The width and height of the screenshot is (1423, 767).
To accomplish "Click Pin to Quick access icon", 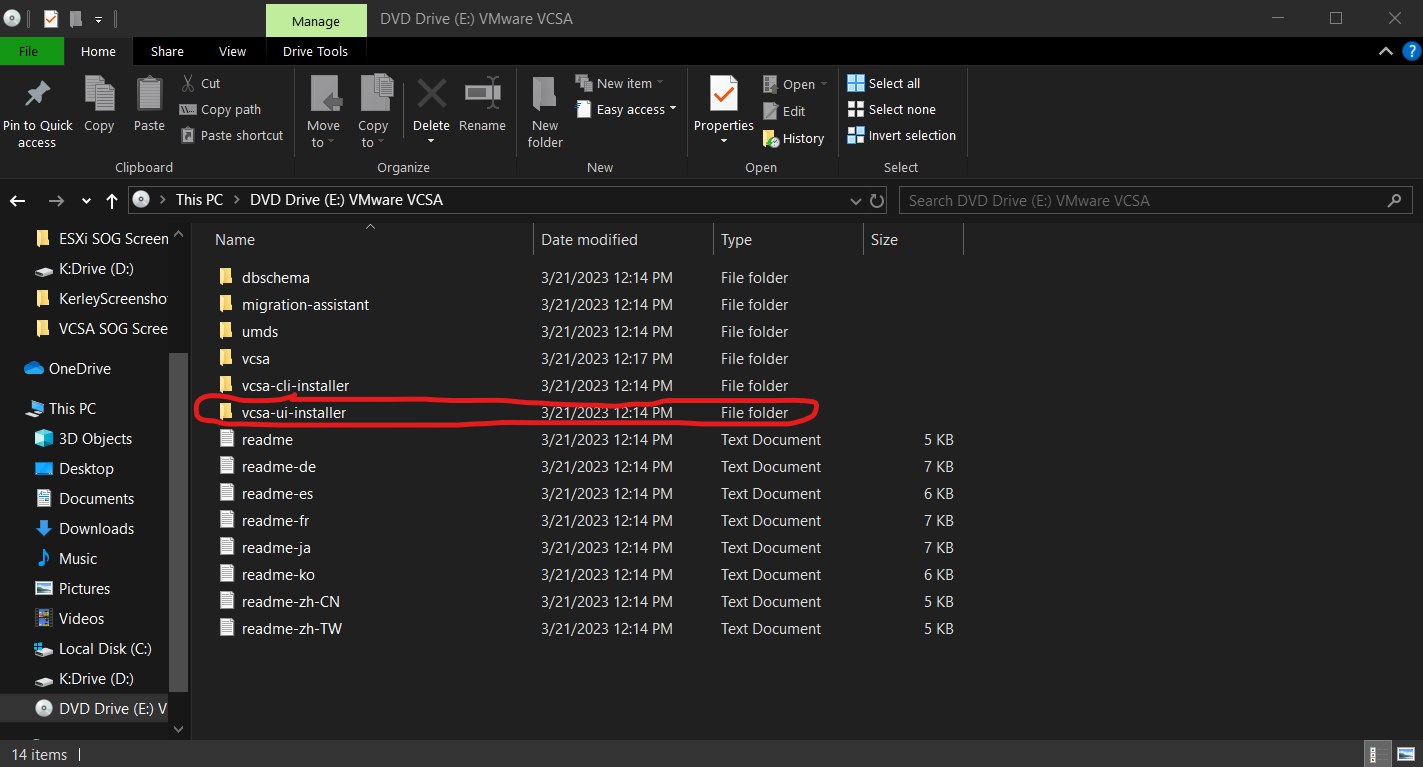I will tap(37, 94).
